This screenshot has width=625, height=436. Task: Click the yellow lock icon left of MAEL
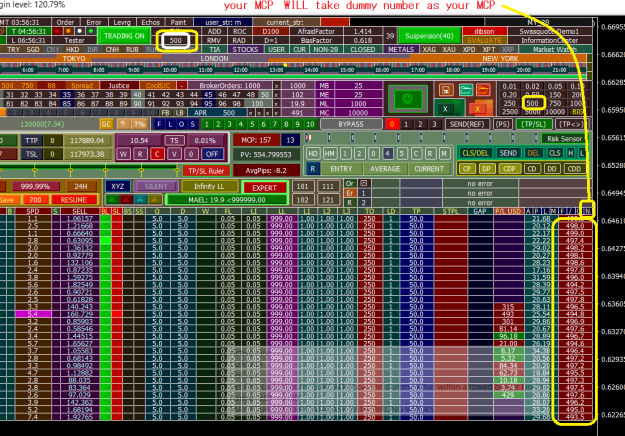click(x=155, y=199)
